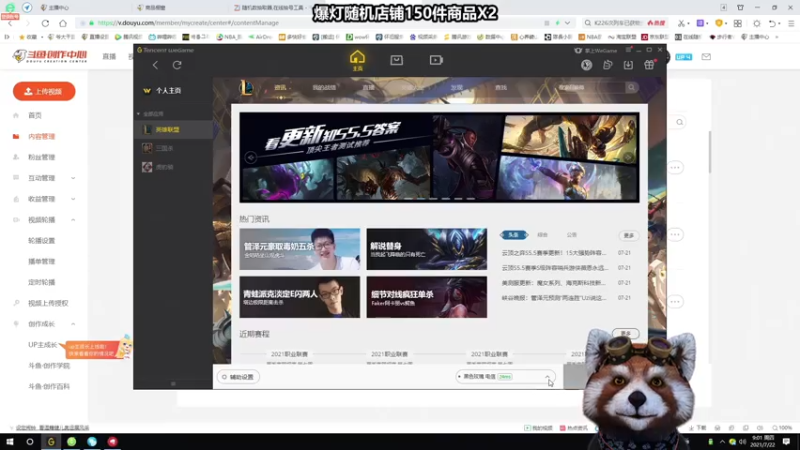Click the League of Legends logo icon
Screen dimensions: 800x450
pos(246,88)
